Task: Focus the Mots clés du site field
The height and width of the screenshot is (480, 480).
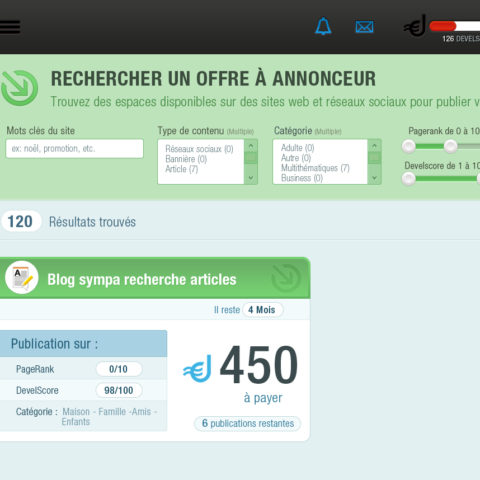Action: click(x=75, y=149)
